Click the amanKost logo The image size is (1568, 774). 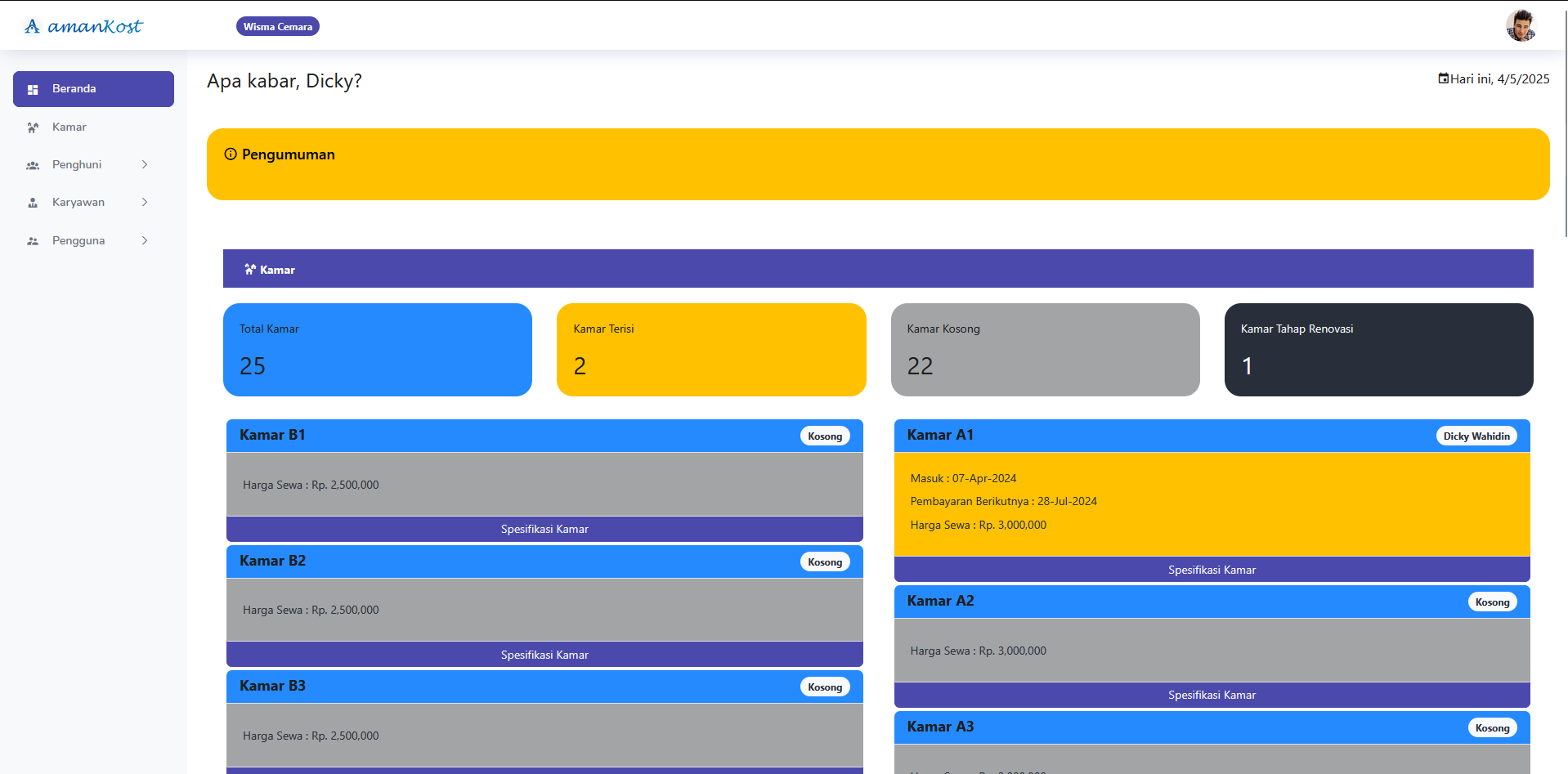[x=83, y=26]
